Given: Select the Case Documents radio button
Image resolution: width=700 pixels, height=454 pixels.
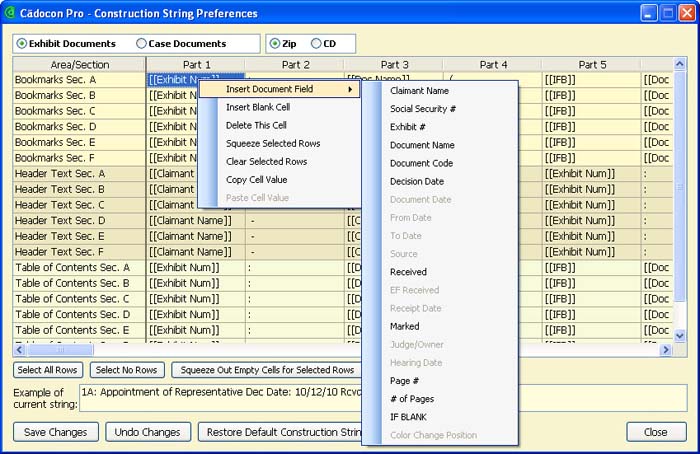Looking at the screenshot, I should pos(141,44).
